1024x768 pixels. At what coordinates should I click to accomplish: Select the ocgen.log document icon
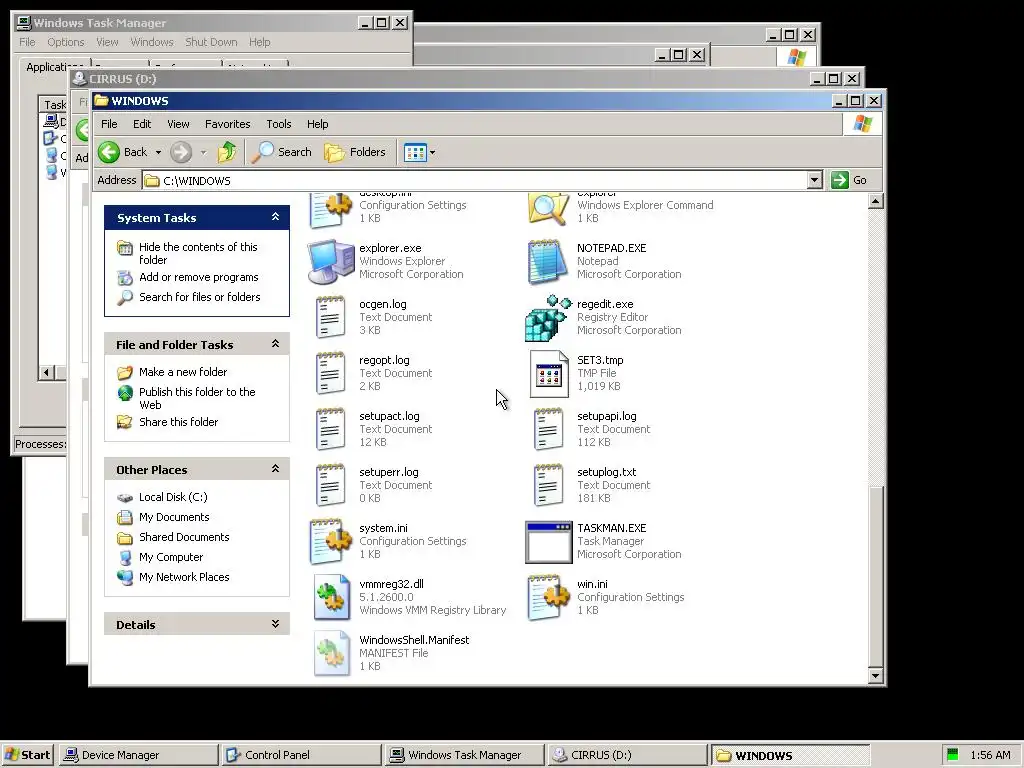(330, 317)
